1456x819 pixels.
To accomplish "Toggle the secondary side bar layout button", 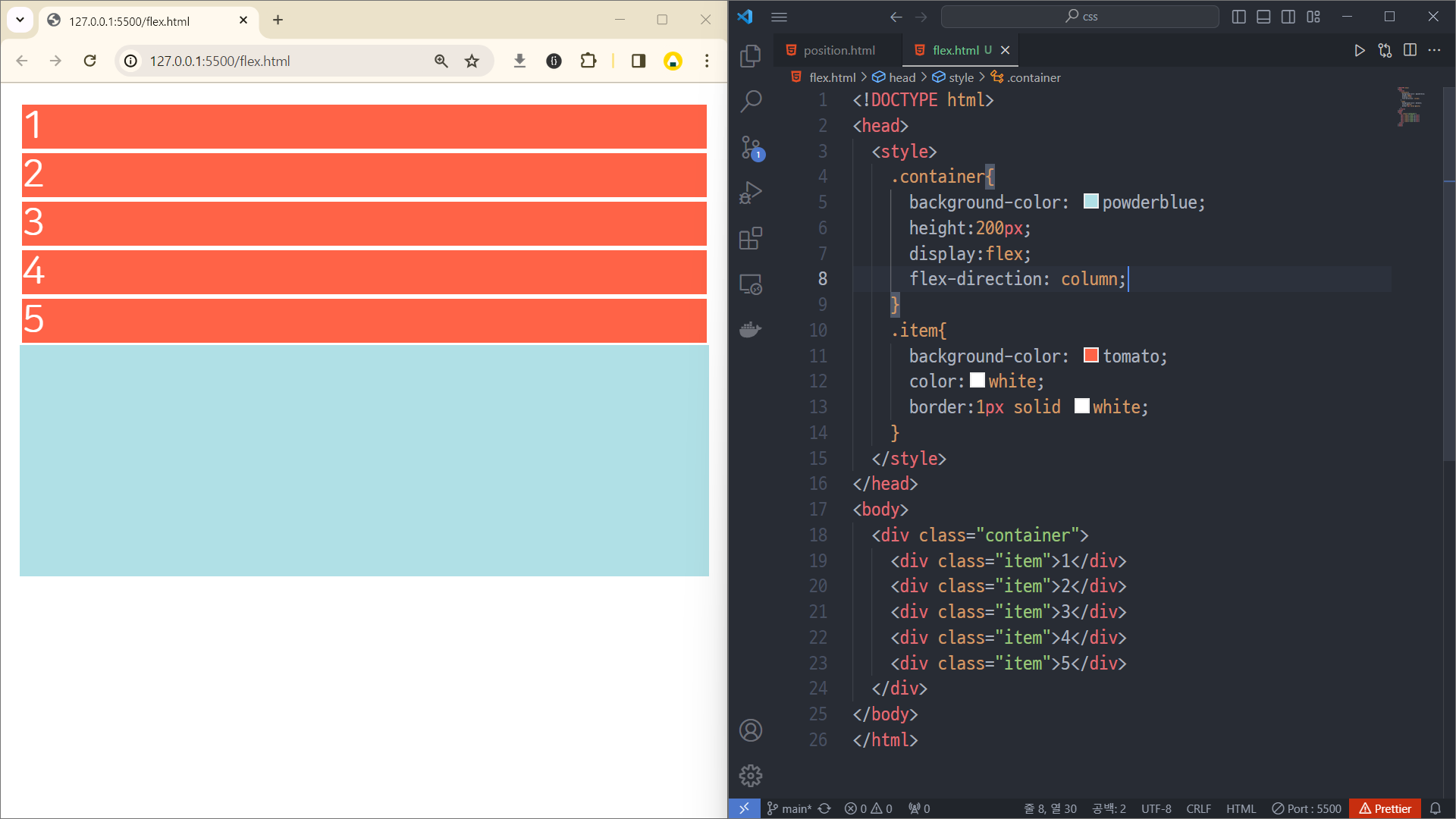I will [x=1288, y=17].
